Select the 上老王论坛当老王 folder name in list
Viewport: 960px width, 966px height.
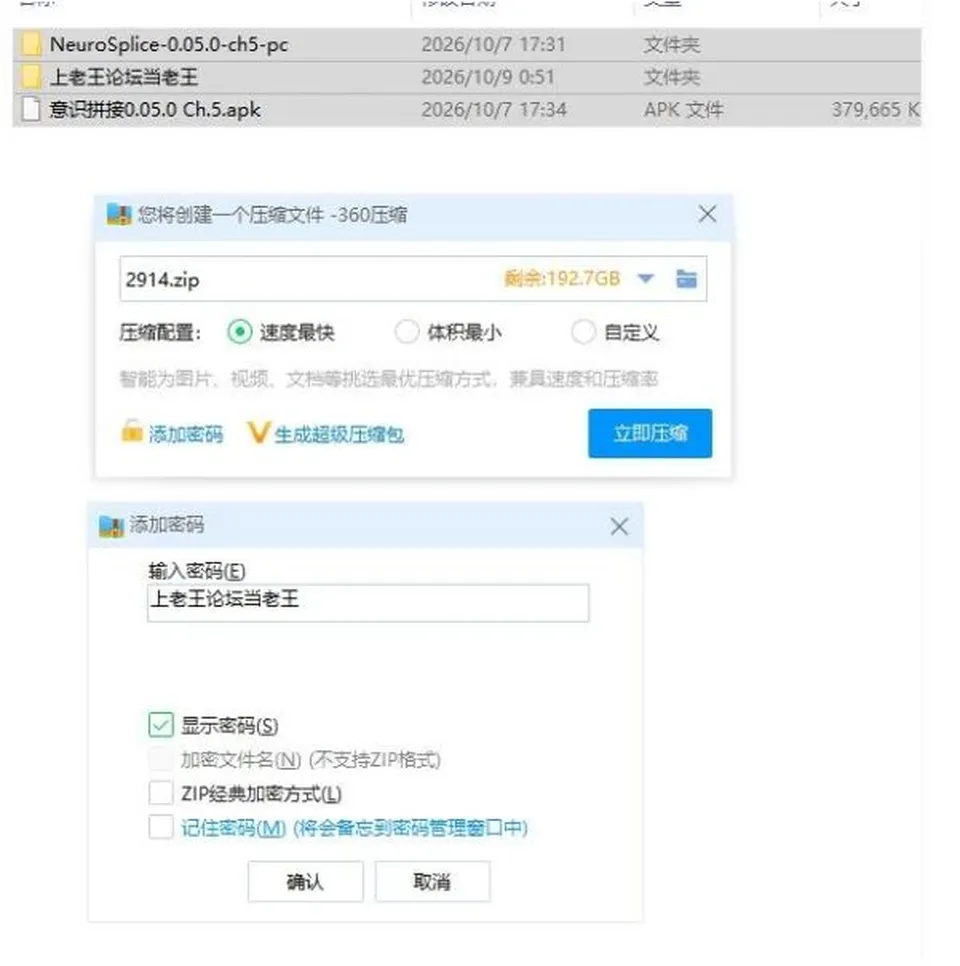(124, 77)
